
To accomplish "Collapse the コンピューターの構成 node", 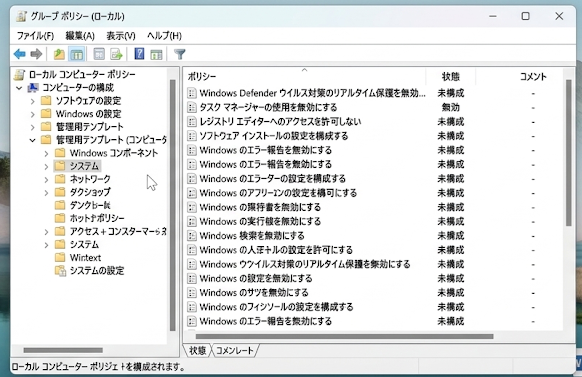I will (x=19, y=88).
